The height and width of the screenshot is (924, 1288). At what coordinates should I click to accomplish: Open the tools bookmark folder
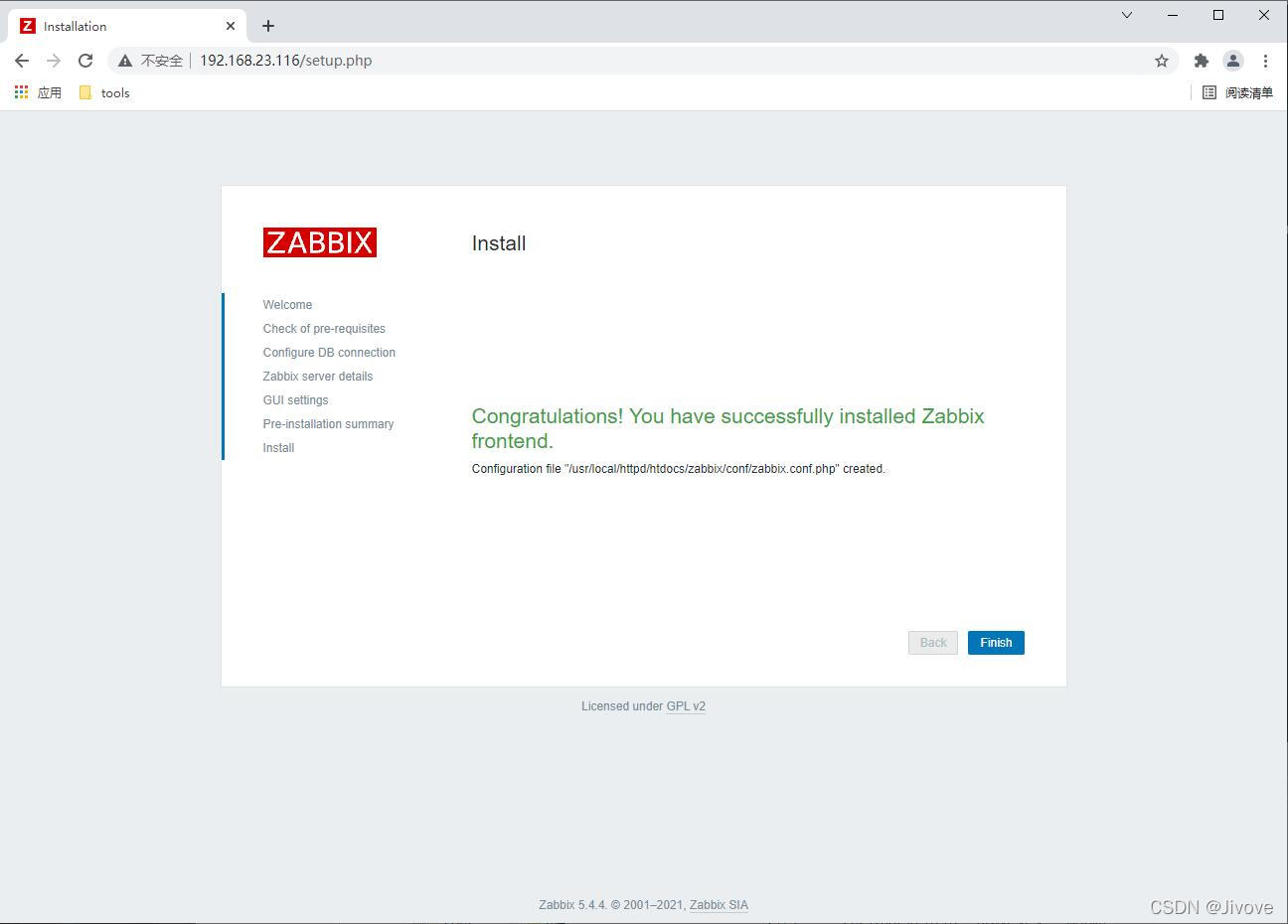coord(104,92)
